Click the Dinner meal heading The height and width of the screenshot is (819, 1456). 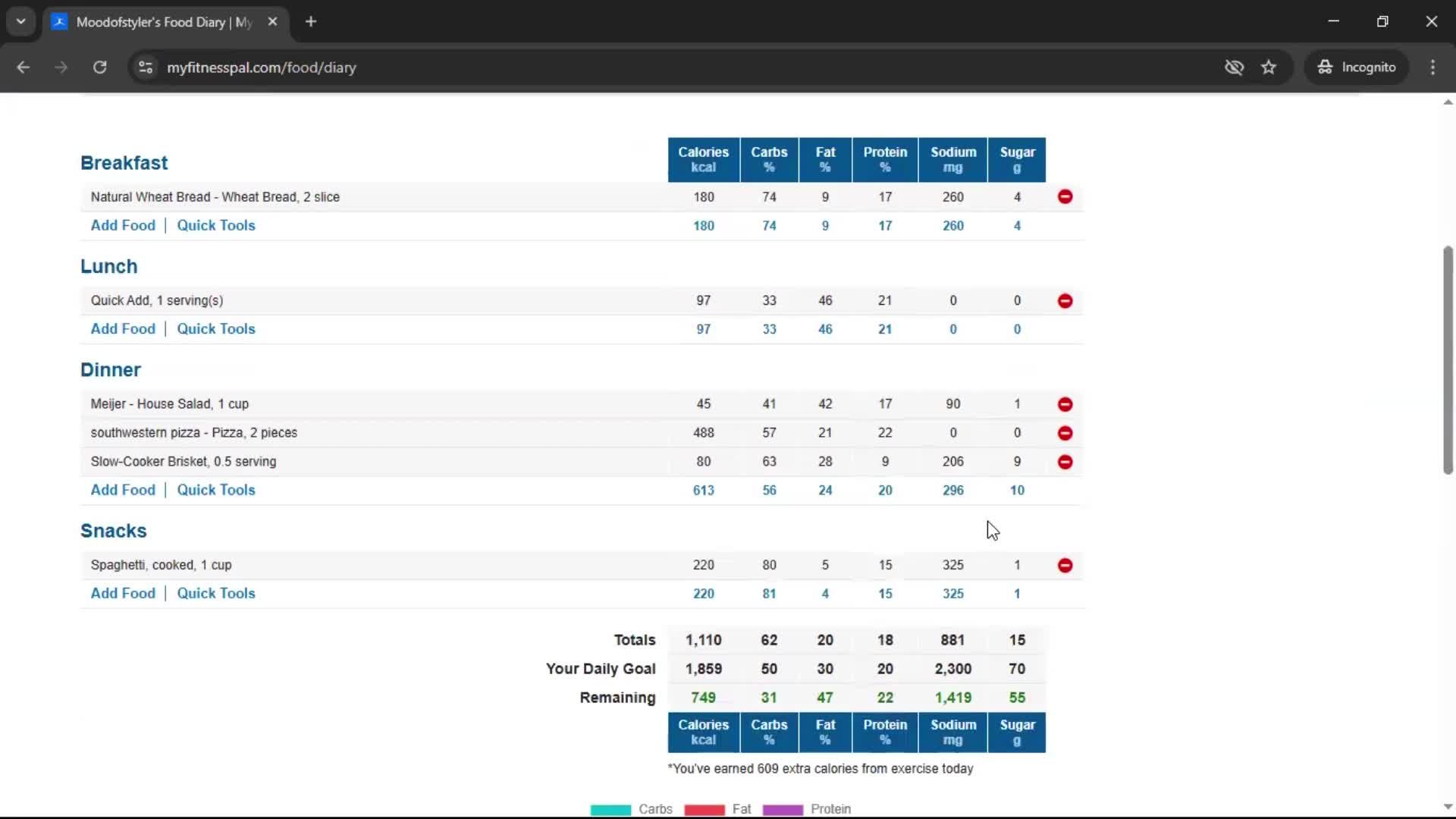click(x=110, y=370)
